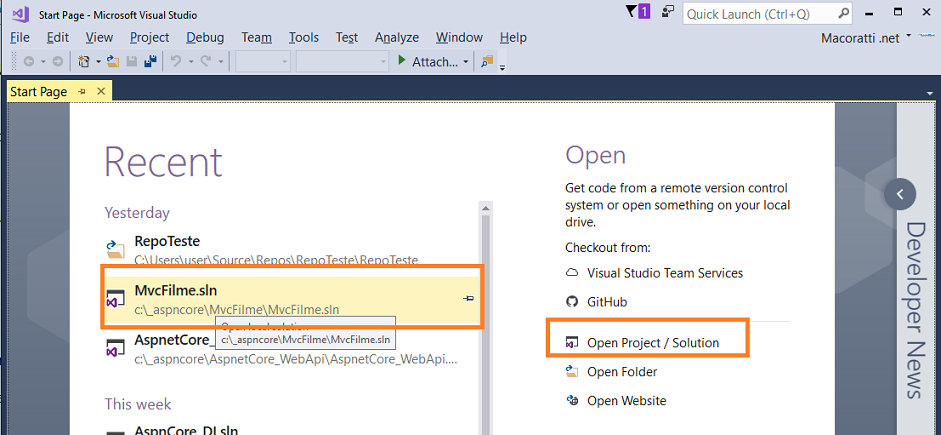Click the green Attach play button
Image resolution: width=941 pixels, height=435 pixels.
pyautogui.click(x=401, y=61)
